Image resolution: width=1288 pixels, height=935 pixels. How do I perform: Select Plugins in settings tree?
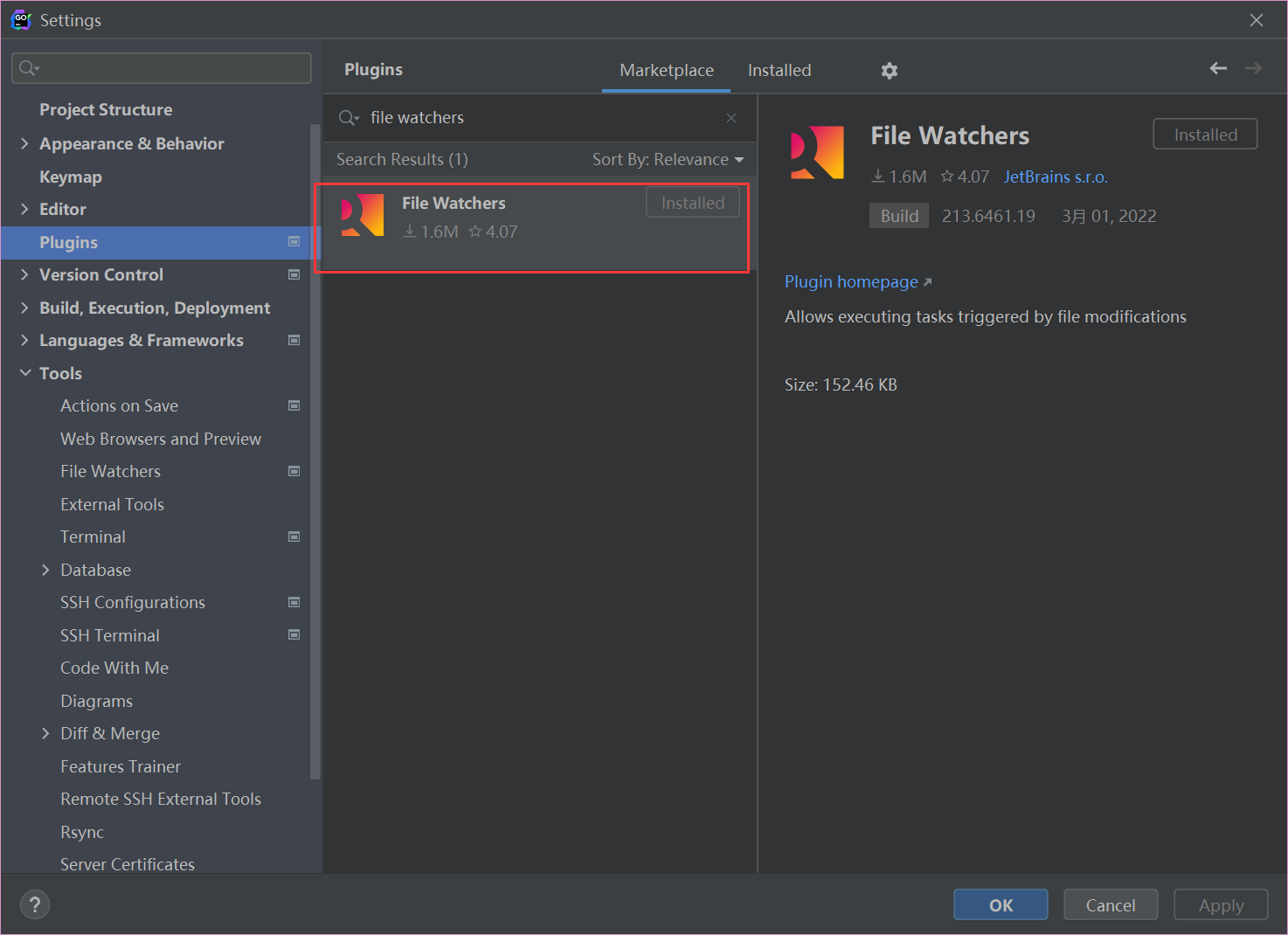tap(156, 242)
